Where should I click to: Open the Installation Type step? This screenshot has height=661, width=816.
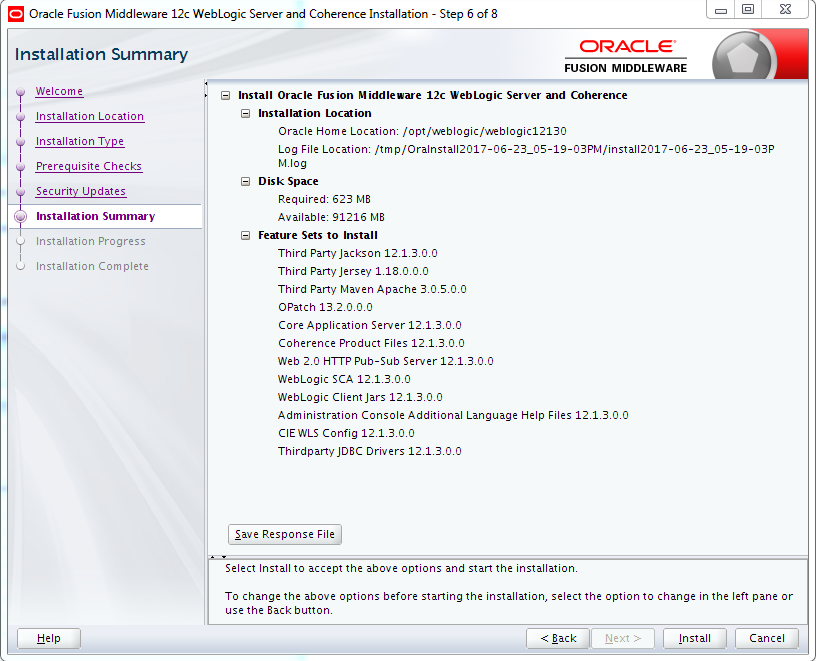pyautogui.click(x=80, y=142)
